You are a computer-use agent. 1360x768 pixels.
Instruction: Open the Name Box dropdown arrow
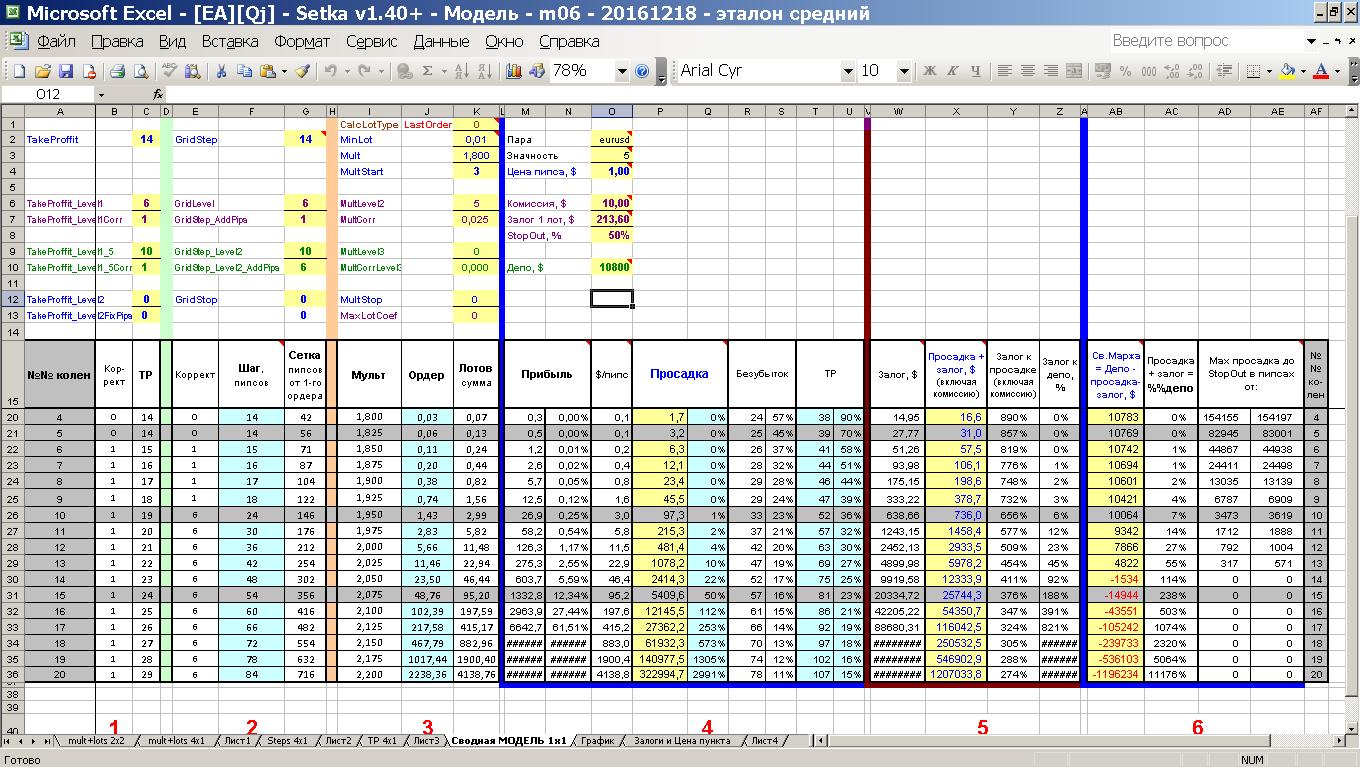click(x=100, y=95)
